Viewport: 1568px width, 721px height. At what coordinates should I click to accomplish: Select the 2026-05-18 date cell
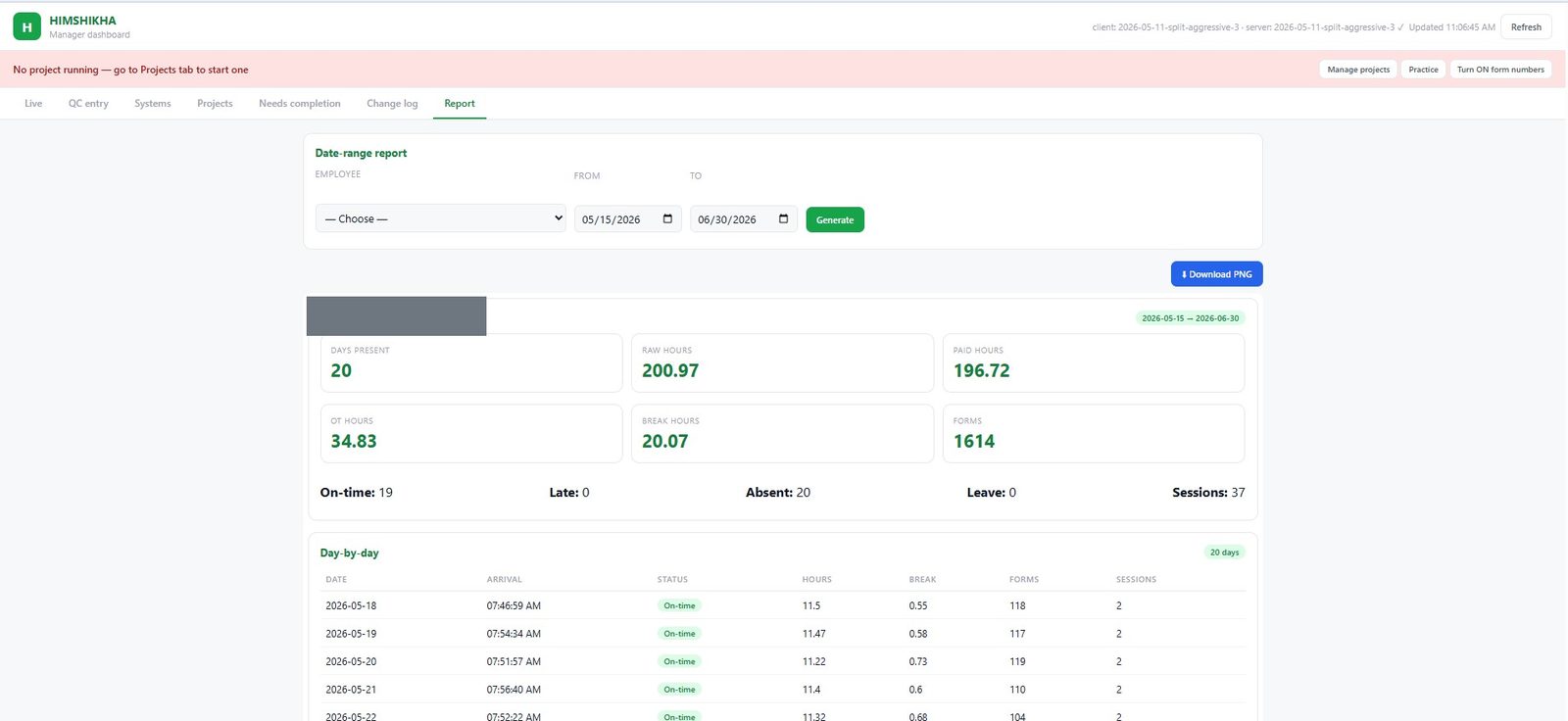[351, 605]
